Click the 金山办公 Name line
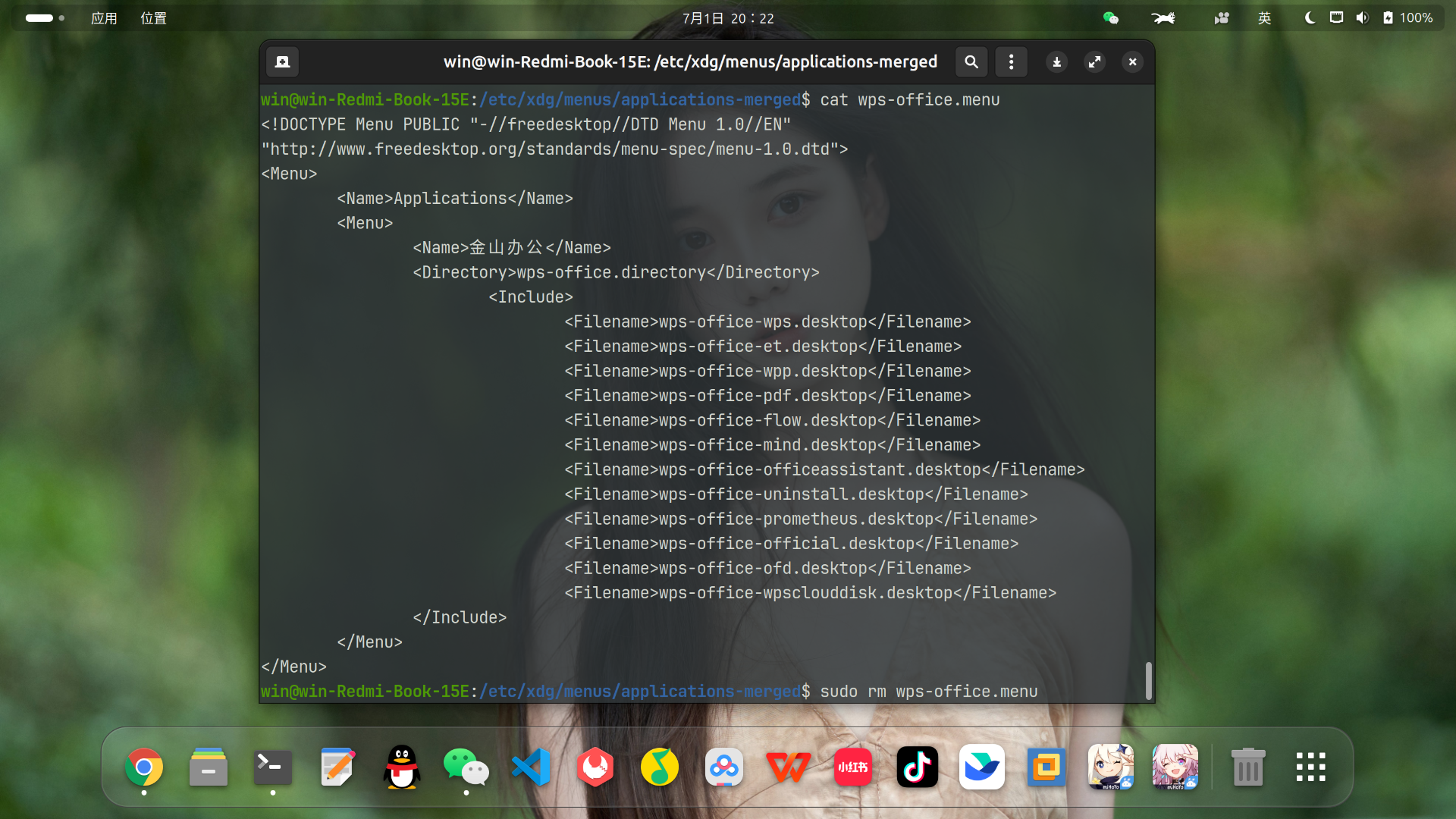The width and height of the screenshot is (1456, 819). 512,248
